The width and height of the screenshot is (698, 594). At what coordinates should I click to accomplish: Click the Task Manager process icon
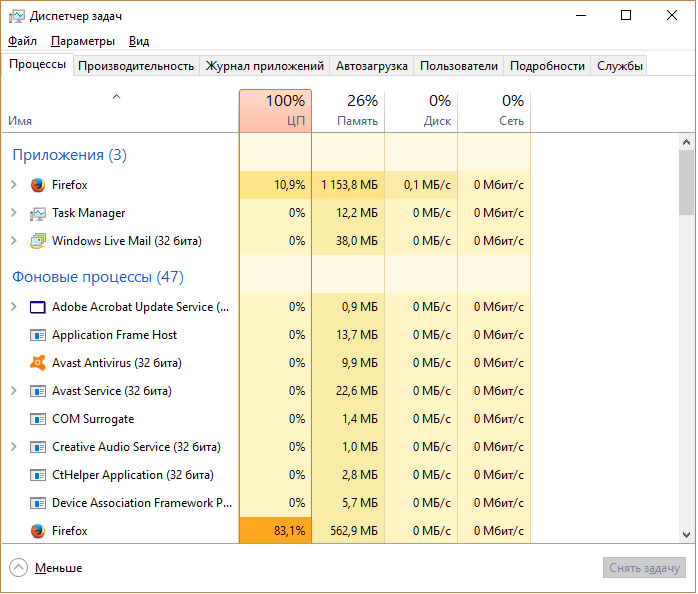(38, 213)
